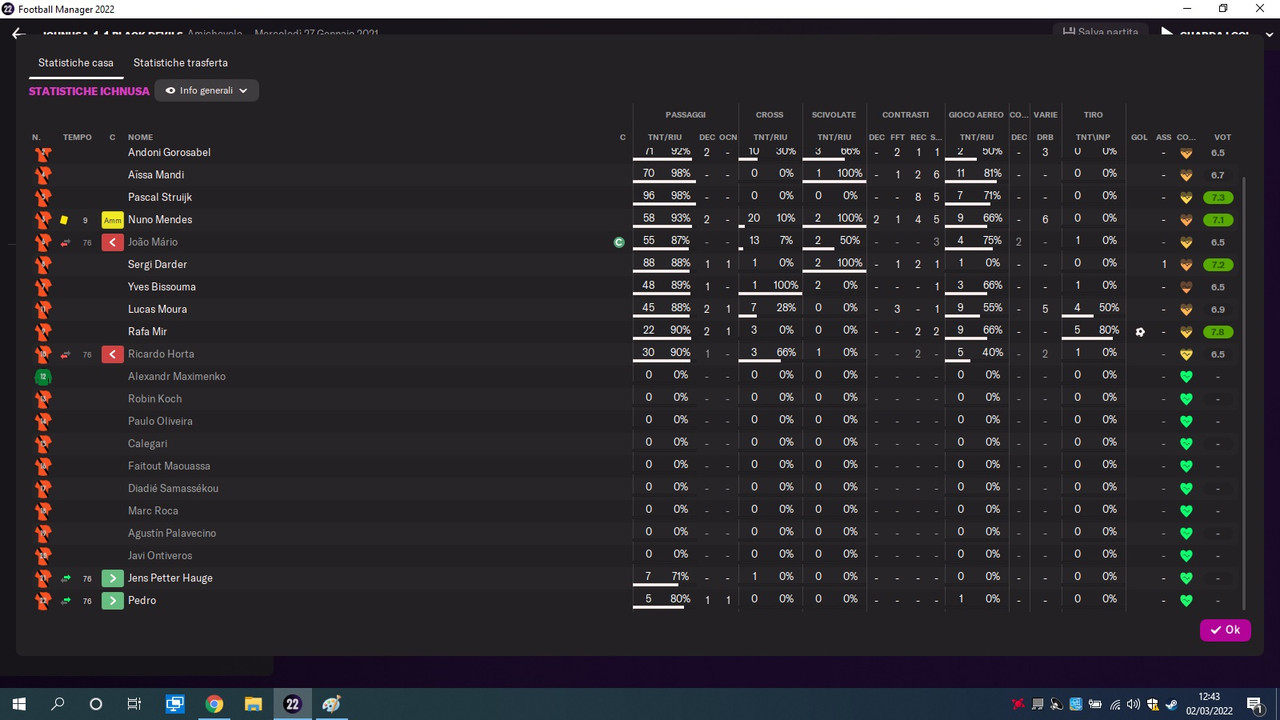The height and width of the screenshot is (720, 1280).
Task: Open Lucas Moura's player profile
Action: pyautogui.click(x=157, y=310)
